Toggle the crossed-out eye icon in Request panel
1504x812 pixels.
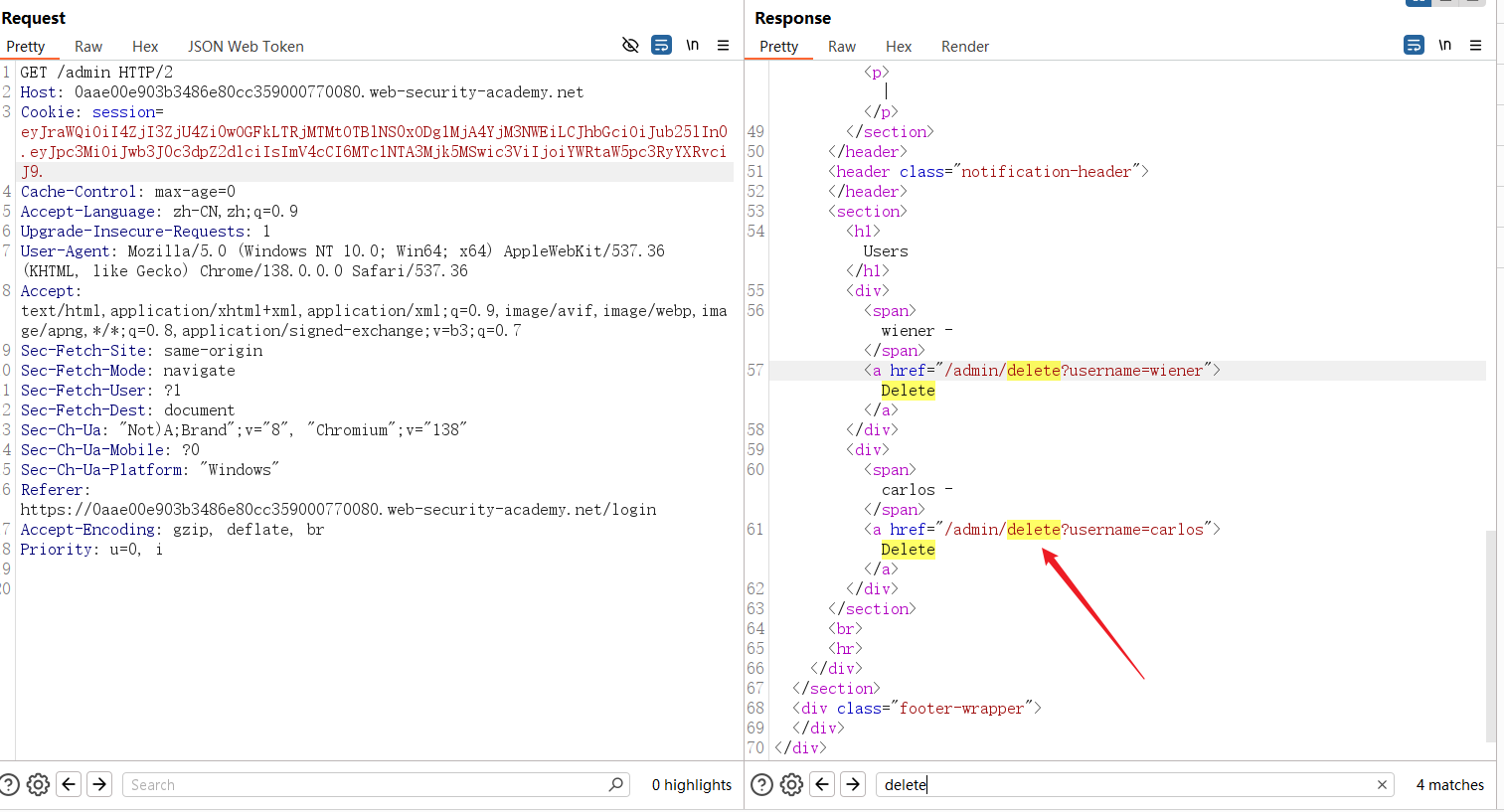click(630, 46)
